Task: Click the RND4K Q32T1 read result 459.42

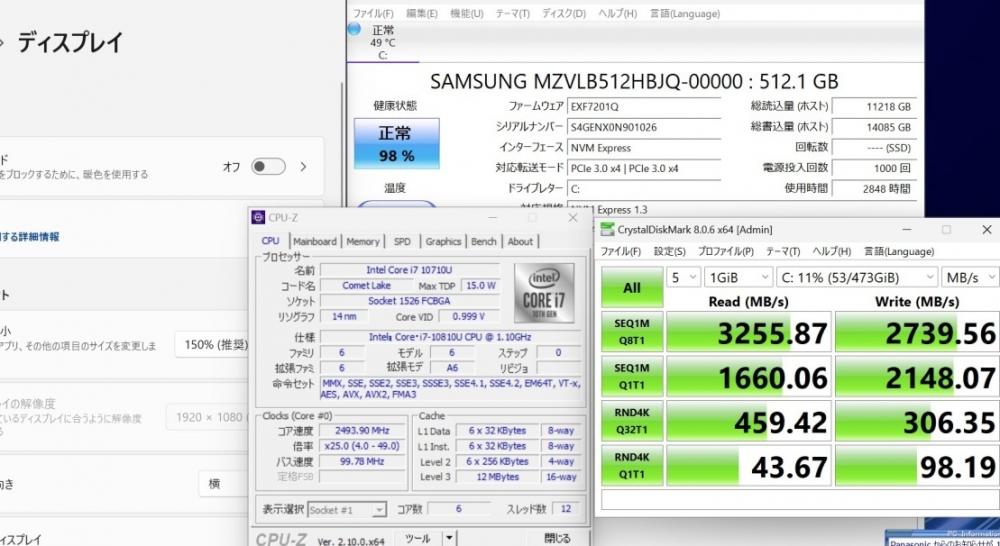Action: coord(749,422)
